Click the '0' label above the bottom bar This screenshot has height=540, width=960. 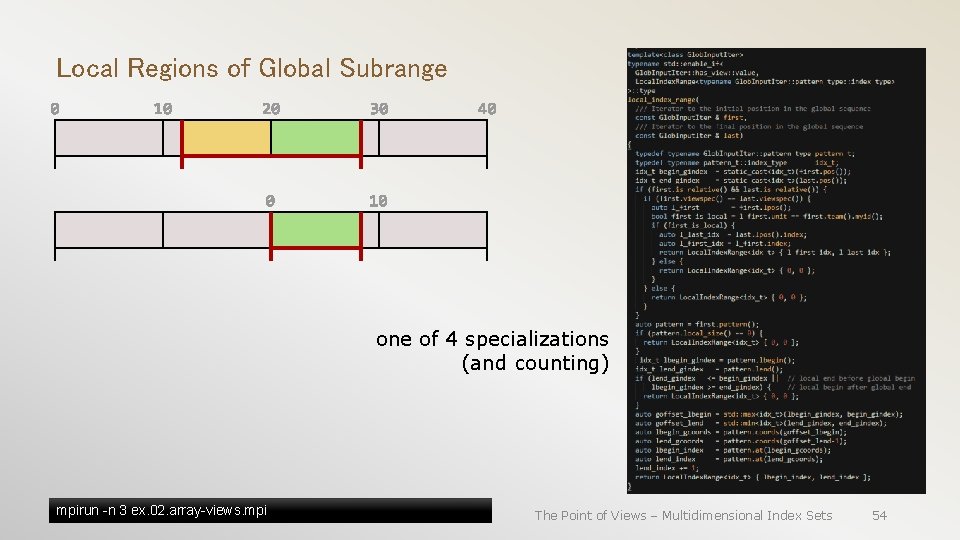coord(270,201)
